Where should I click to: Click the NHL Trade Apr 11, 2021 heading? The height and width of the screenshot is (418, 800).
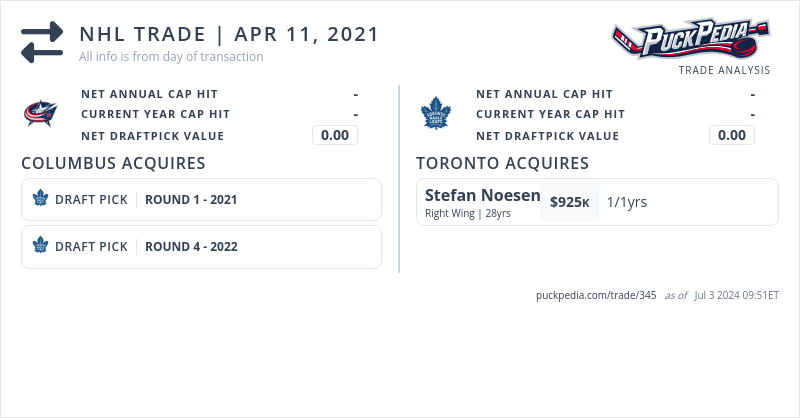(229, 34)
